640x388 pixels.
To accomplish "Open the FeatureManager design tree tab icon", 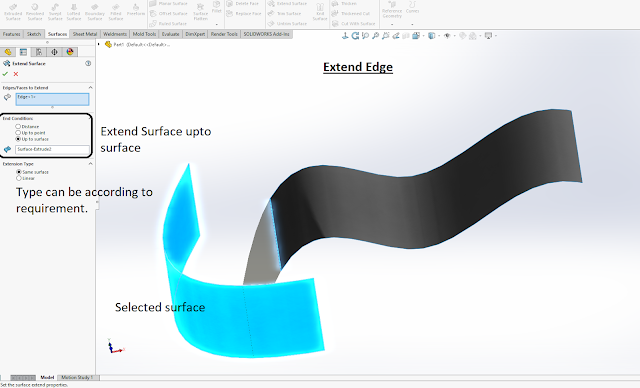I will point(8,52).
